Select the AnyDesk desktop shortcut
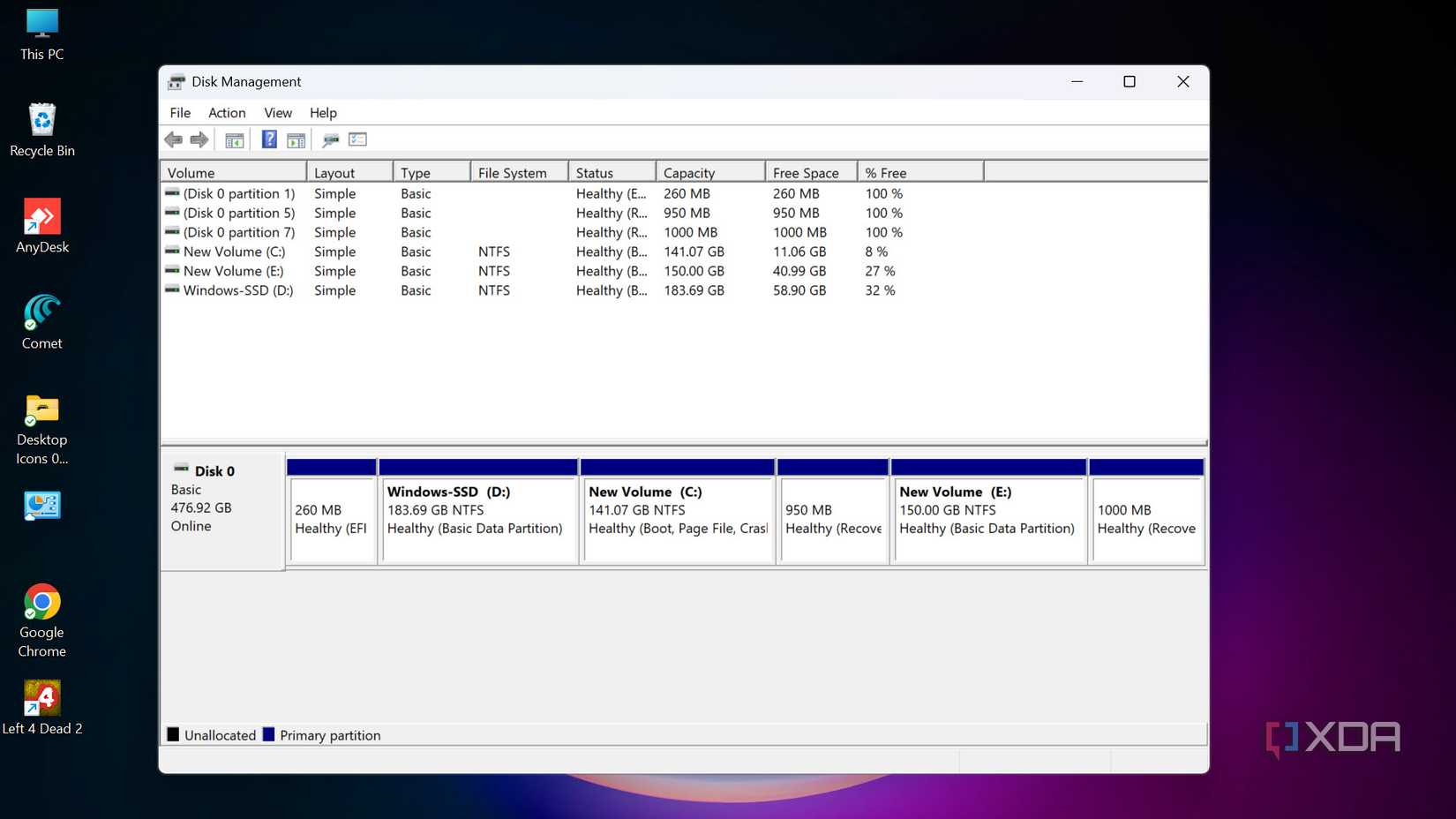The image size is (1456, 819). [x=42, y=227]
